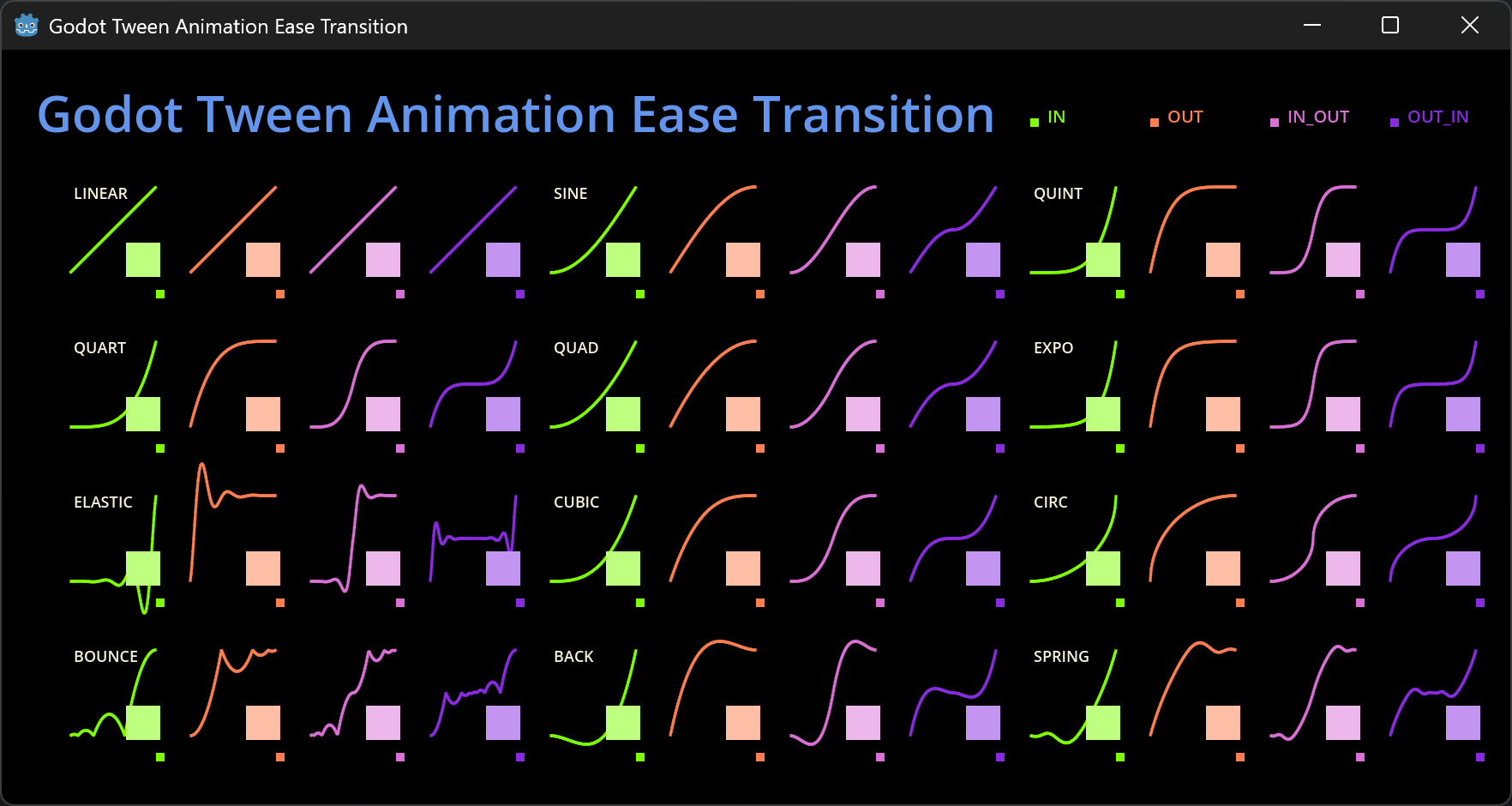The image size is (1512, 806).
Task: Click the CUBIC pink IN_OUT curve
Action: [832, 538]
